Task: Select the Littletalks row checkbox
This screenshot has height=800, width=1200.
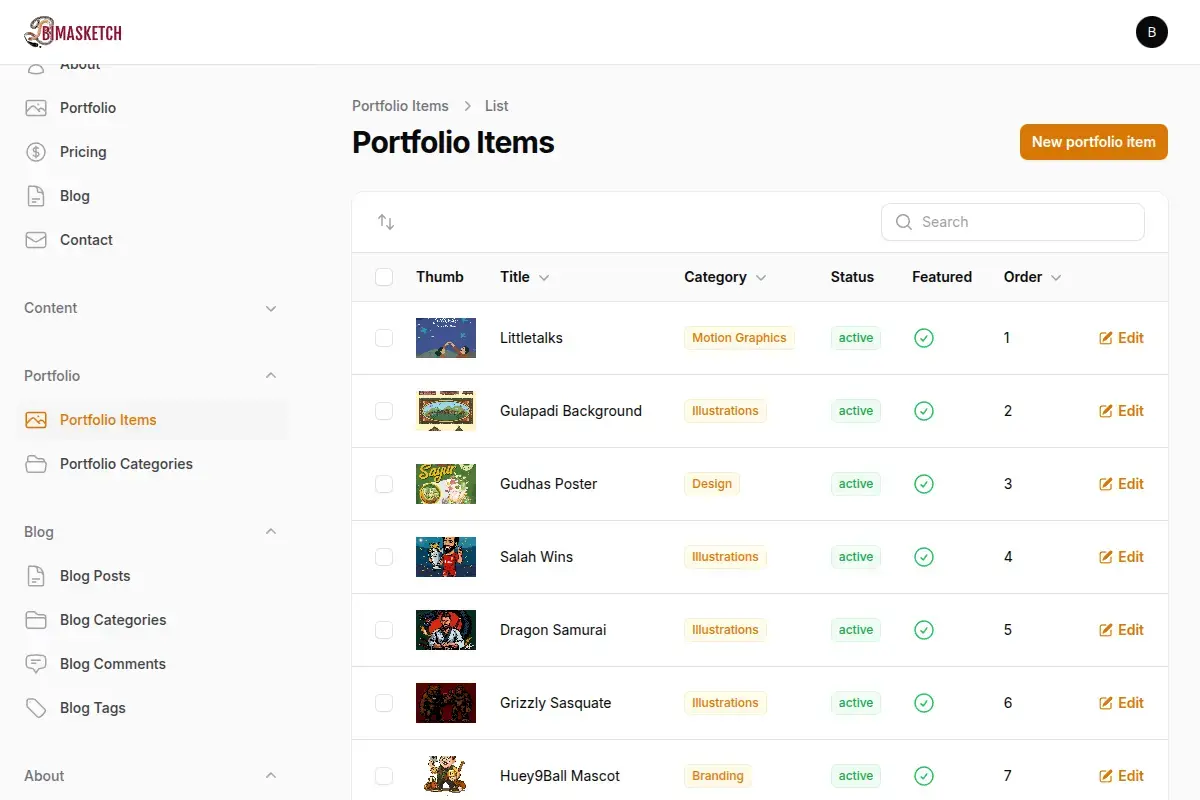Action: 384,338
